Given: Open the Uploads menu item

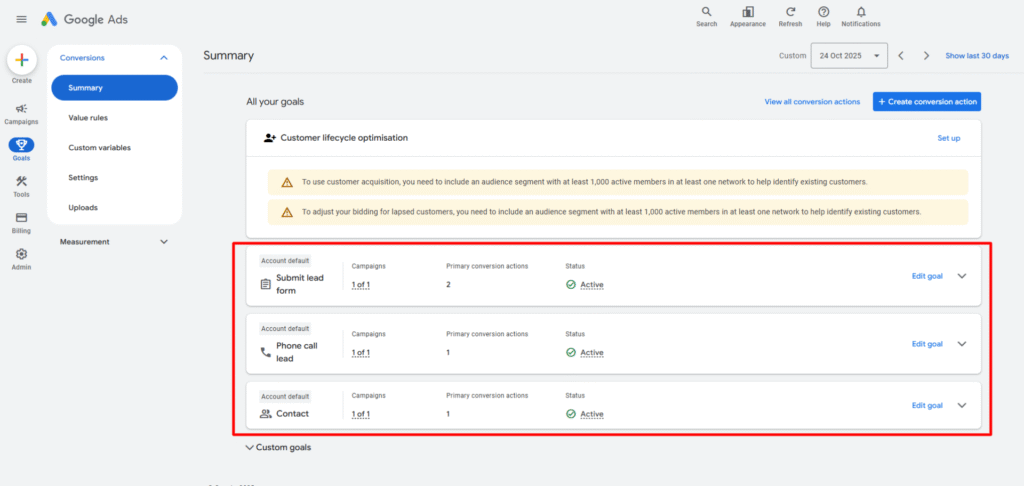Looking at the screenshot, I should tap(83, 208).
